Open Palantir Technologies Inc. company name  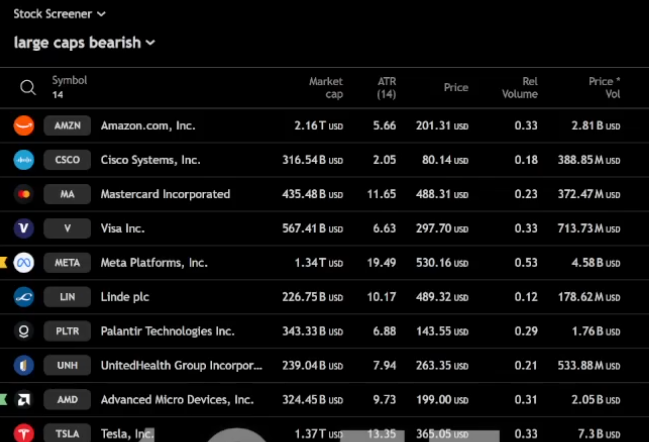[167, 331]
